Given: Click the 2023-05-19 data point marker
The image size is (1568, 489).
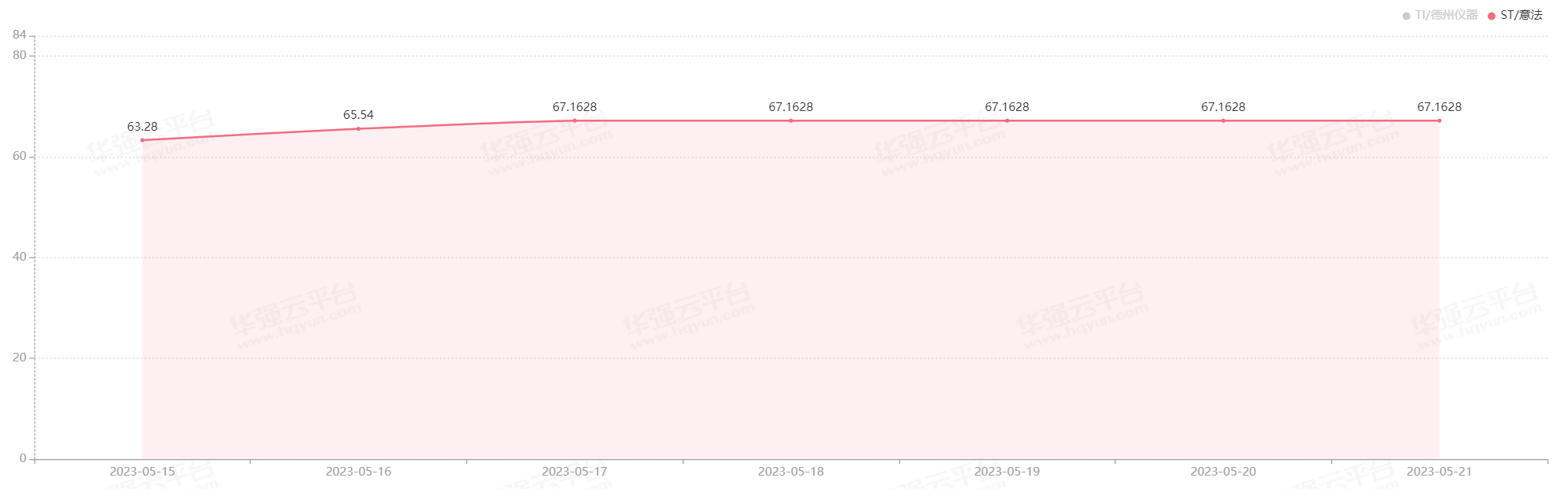Looking at the screenshot, I should pos(1007,120).
